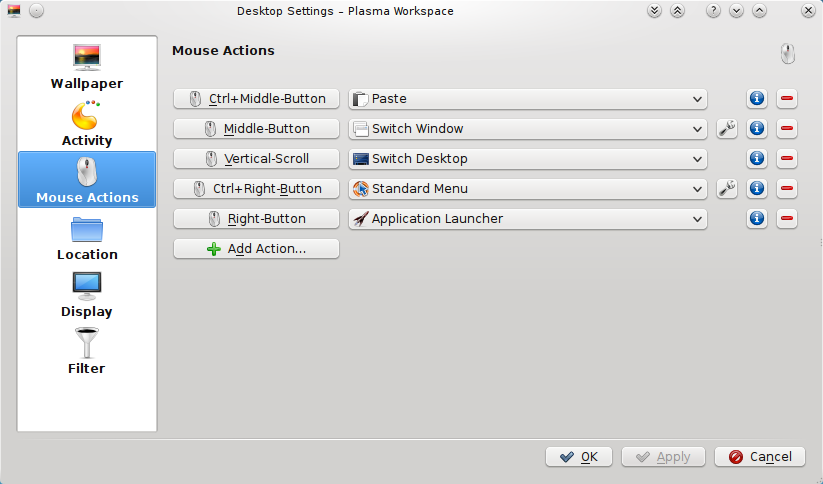Expand the Switch Desktop dropdown

tap(527, 159)
